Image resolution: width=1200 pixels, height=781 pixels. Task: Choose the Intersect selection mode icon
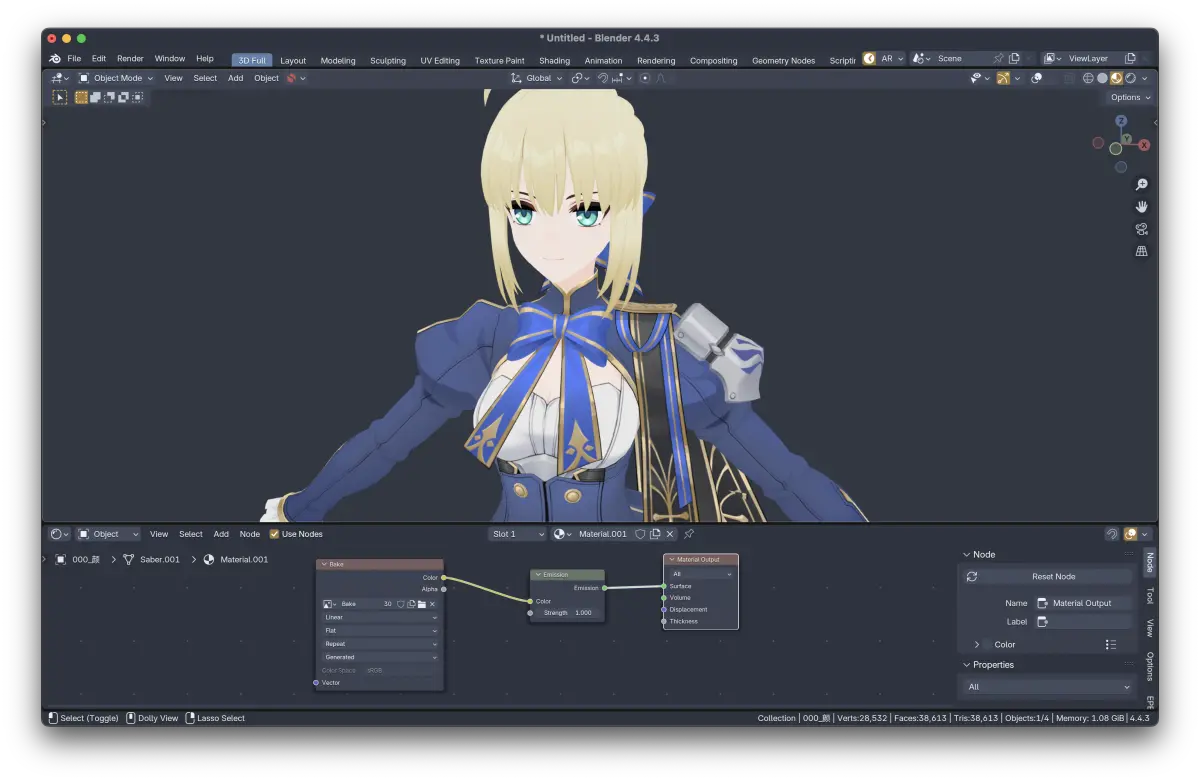point(137,97)
